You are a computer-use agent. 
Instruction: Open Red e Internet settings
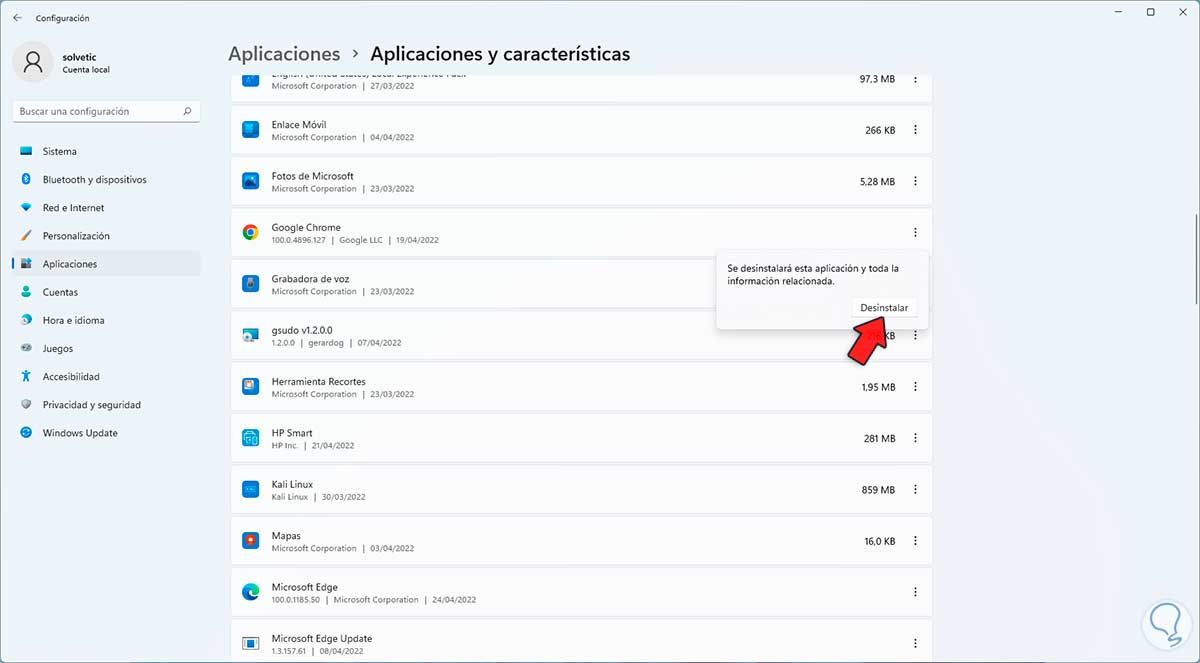(x=106, y=208)
